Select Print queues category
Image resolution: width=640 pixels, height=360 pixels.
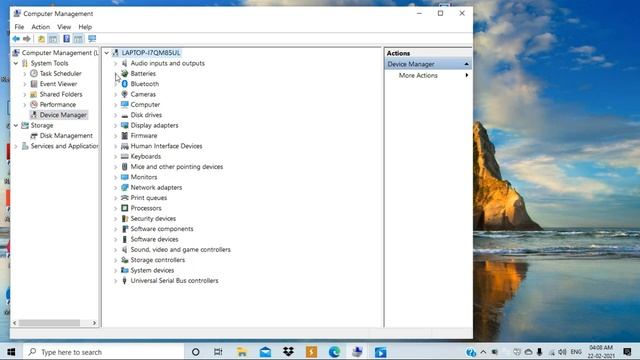click(x=149, y=198)
